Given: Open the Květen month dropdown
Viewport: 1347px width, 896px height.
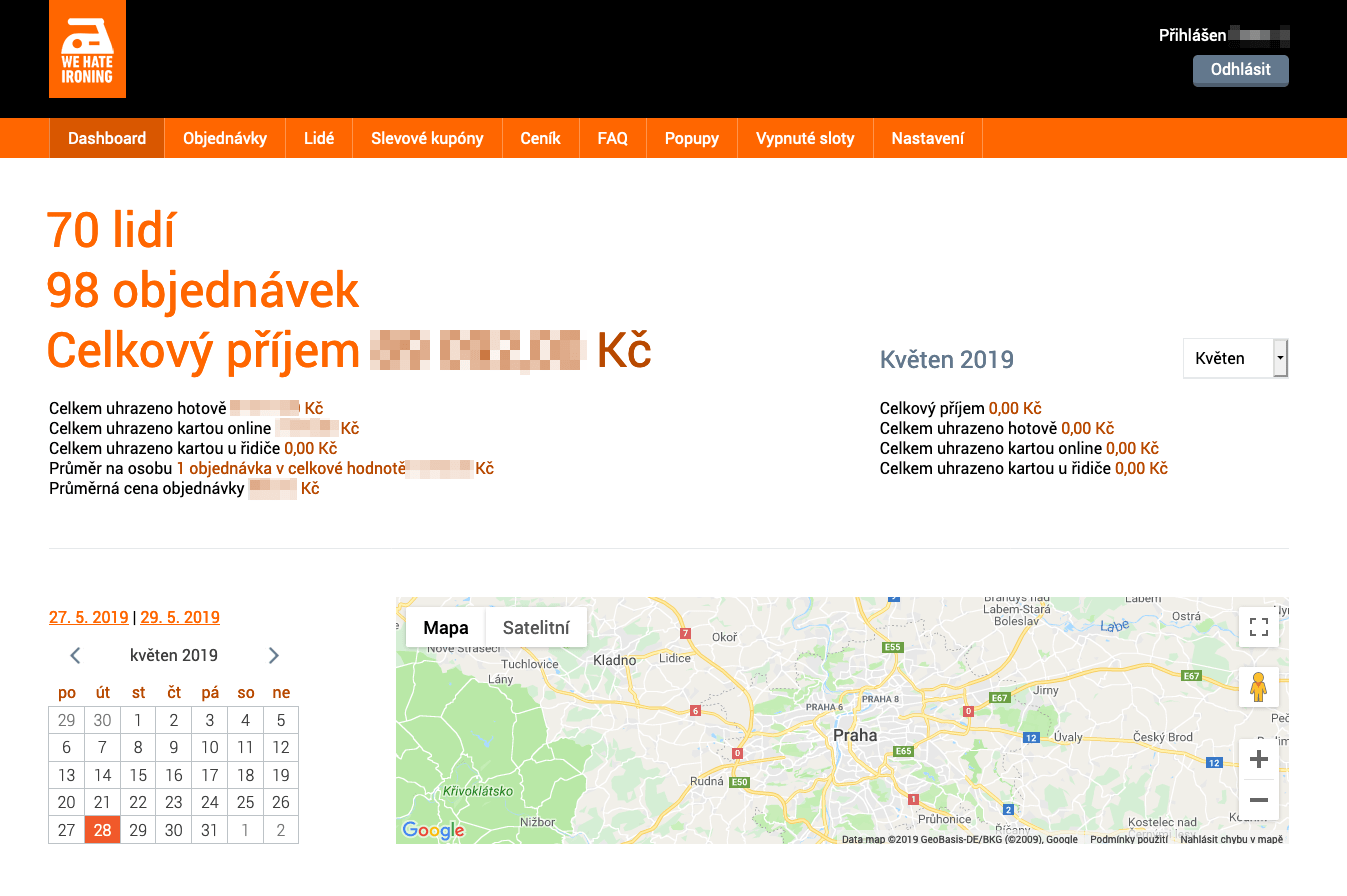Looking at the screenshot, I should point(1235,358).
